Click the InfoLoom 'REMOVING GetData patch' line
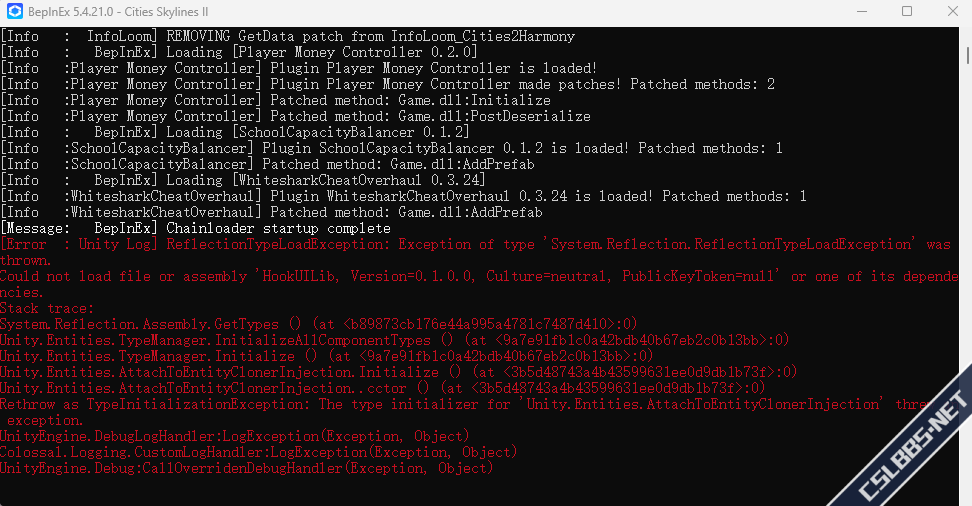The width and height of the screenshot is (972, 506). tap(288, 36)
